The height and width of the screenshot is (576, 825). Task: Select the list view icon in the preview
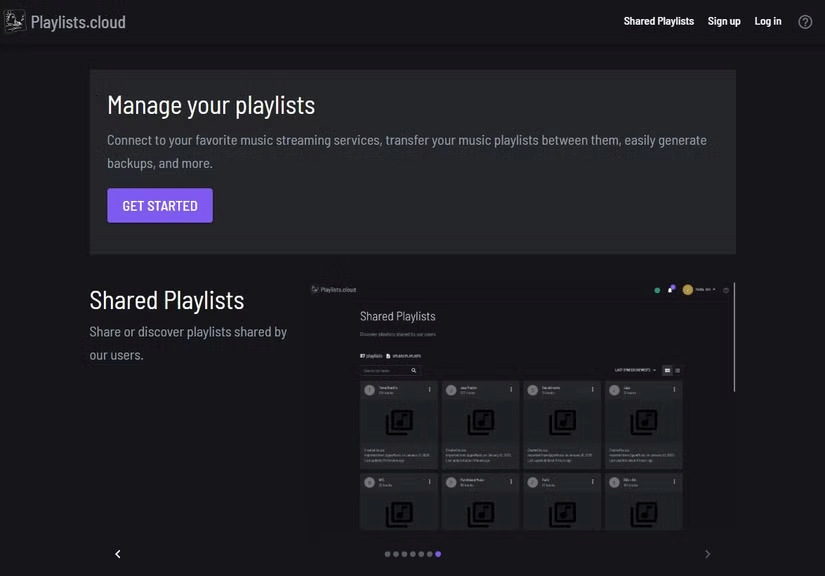click(x=678, y=368)
